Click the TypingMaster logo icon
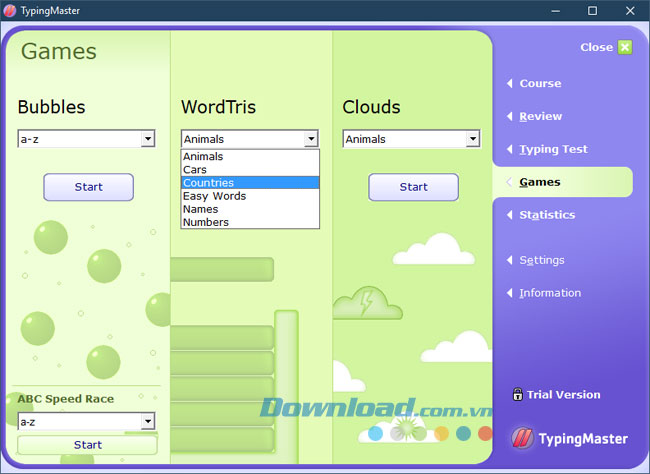650x474 pixels. [x=521, y=438]
